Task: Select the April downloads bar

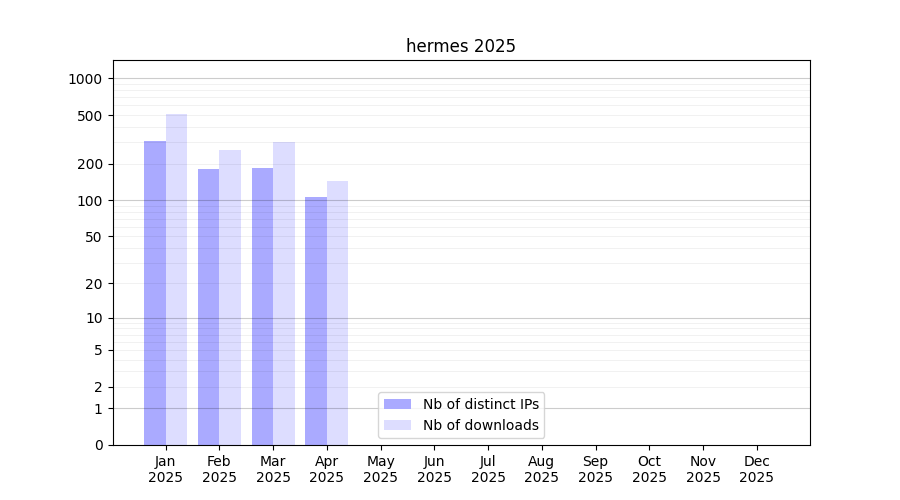Action: (x=337, y=313)
